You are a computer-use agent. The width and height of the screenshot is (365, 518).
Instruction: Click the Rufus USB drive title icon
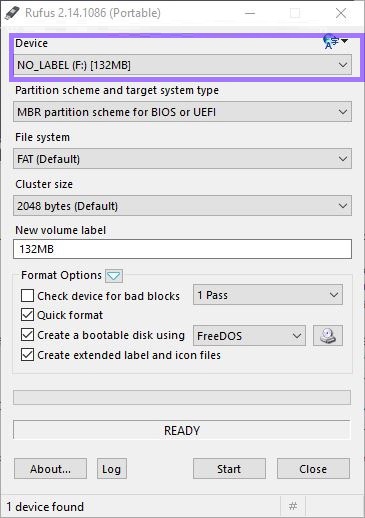[x=12, y=13]
